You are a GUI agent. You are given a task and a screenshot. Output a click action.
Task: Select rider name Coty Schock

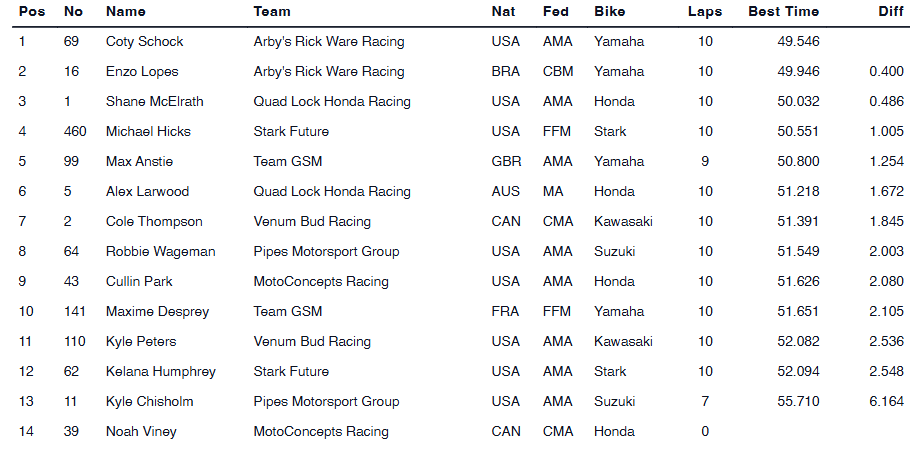144,42
